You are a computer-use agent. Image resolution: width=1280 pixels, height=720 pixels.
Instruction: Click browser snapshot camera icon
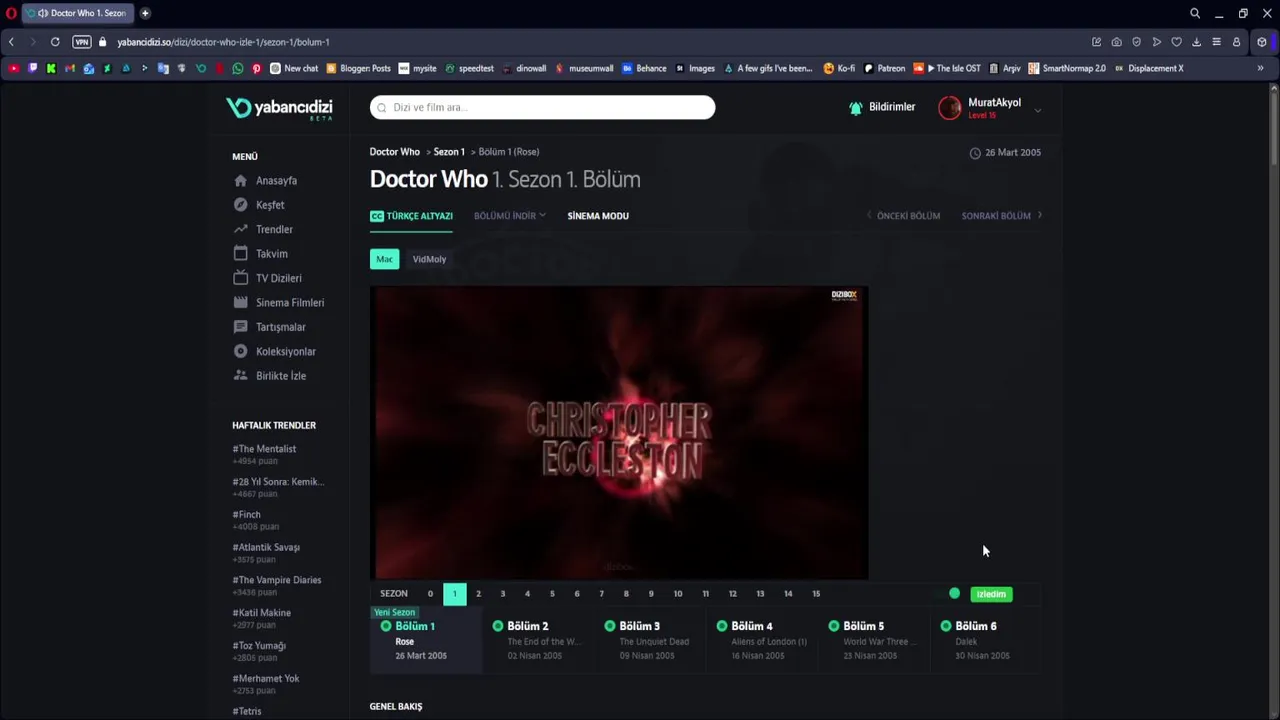coord(1116,42)
